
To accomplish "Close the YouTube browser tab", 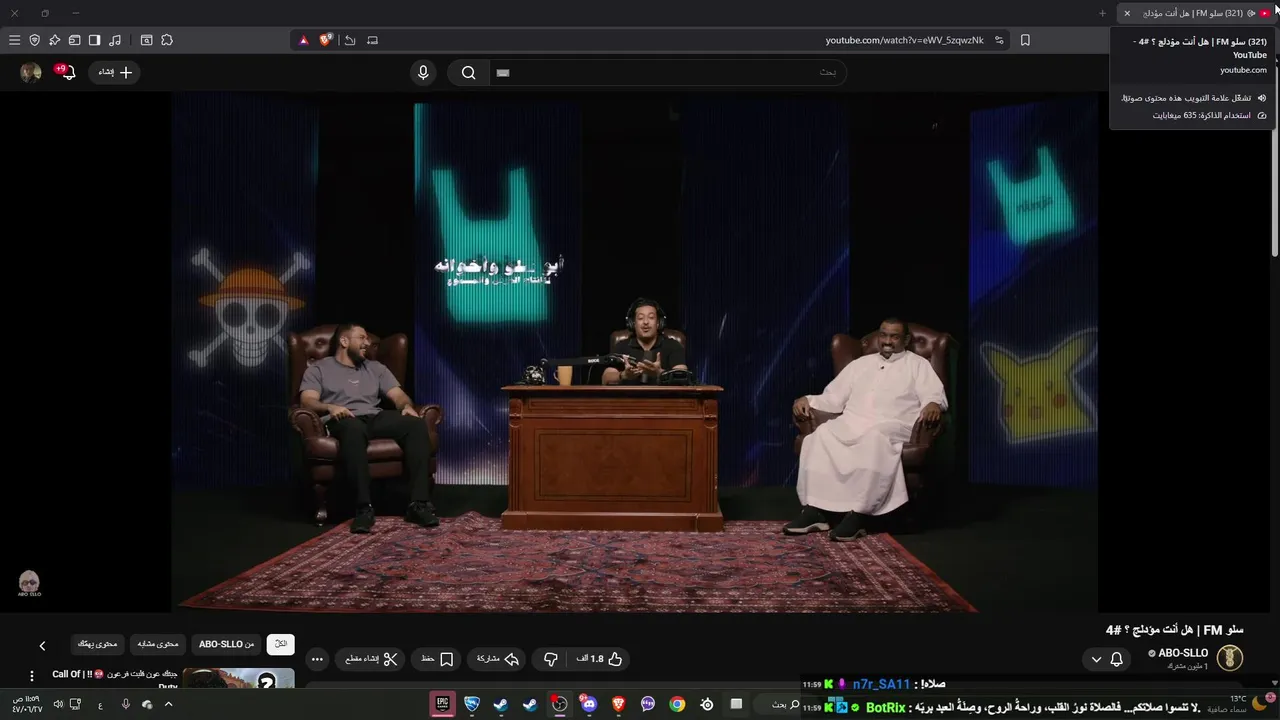I will point(1127,13).
